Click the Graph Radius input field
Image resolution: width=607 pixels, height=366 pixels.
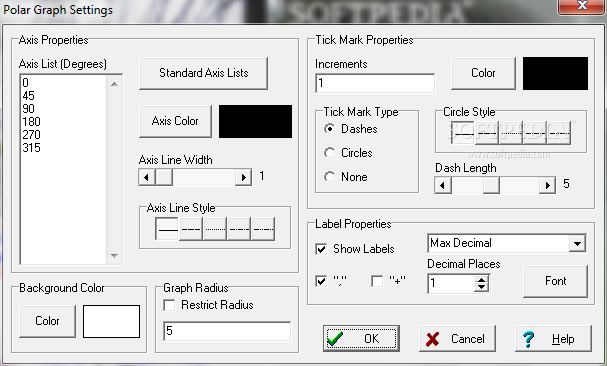tap(227, 331)
